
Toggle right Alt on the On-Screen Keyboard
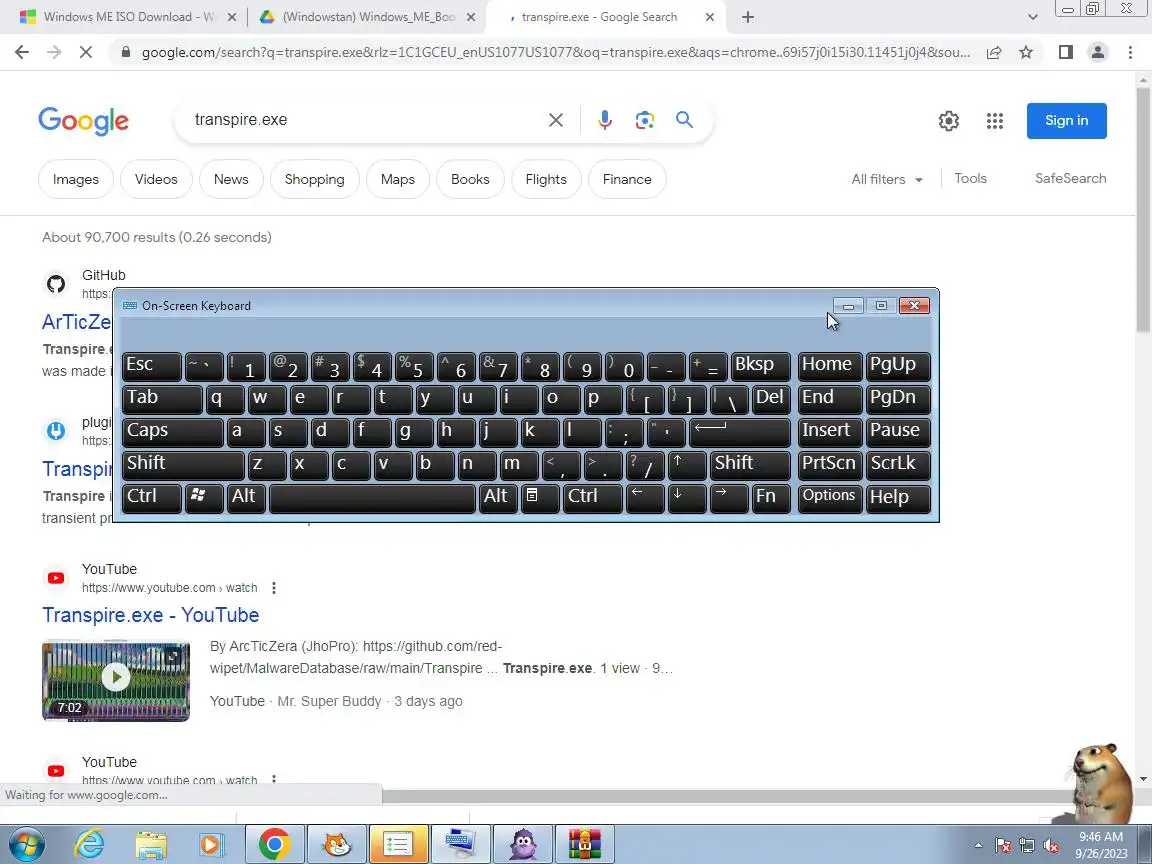pyautogui.click(x=498, y=497)
